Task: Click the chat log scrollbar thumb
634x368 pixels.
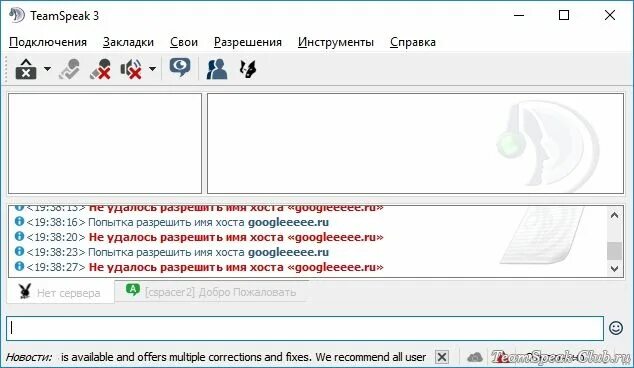Action: [x=615, y=251]
